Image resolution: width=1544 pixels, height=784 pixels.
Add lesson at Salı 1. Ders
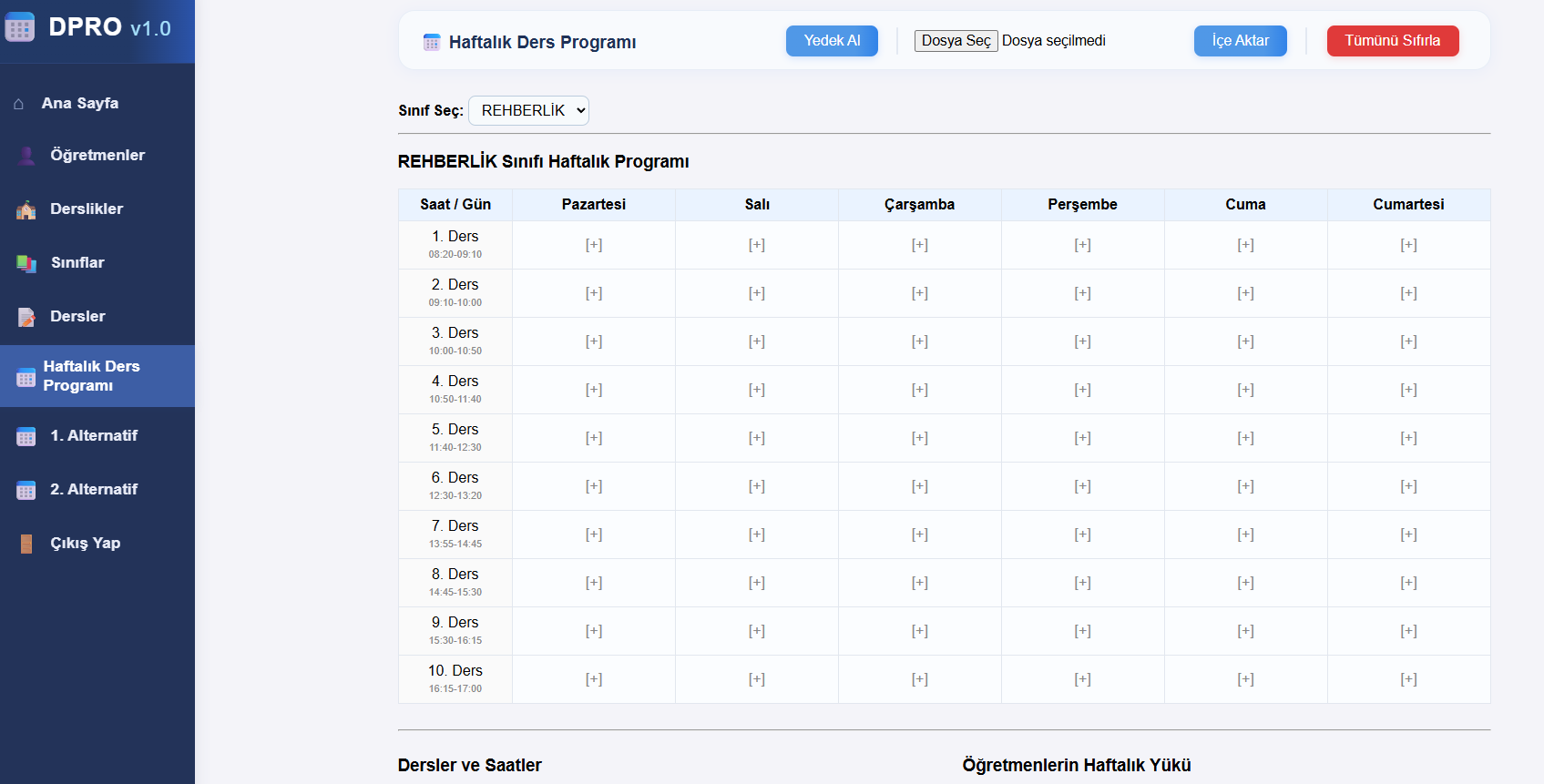(757, 245)
